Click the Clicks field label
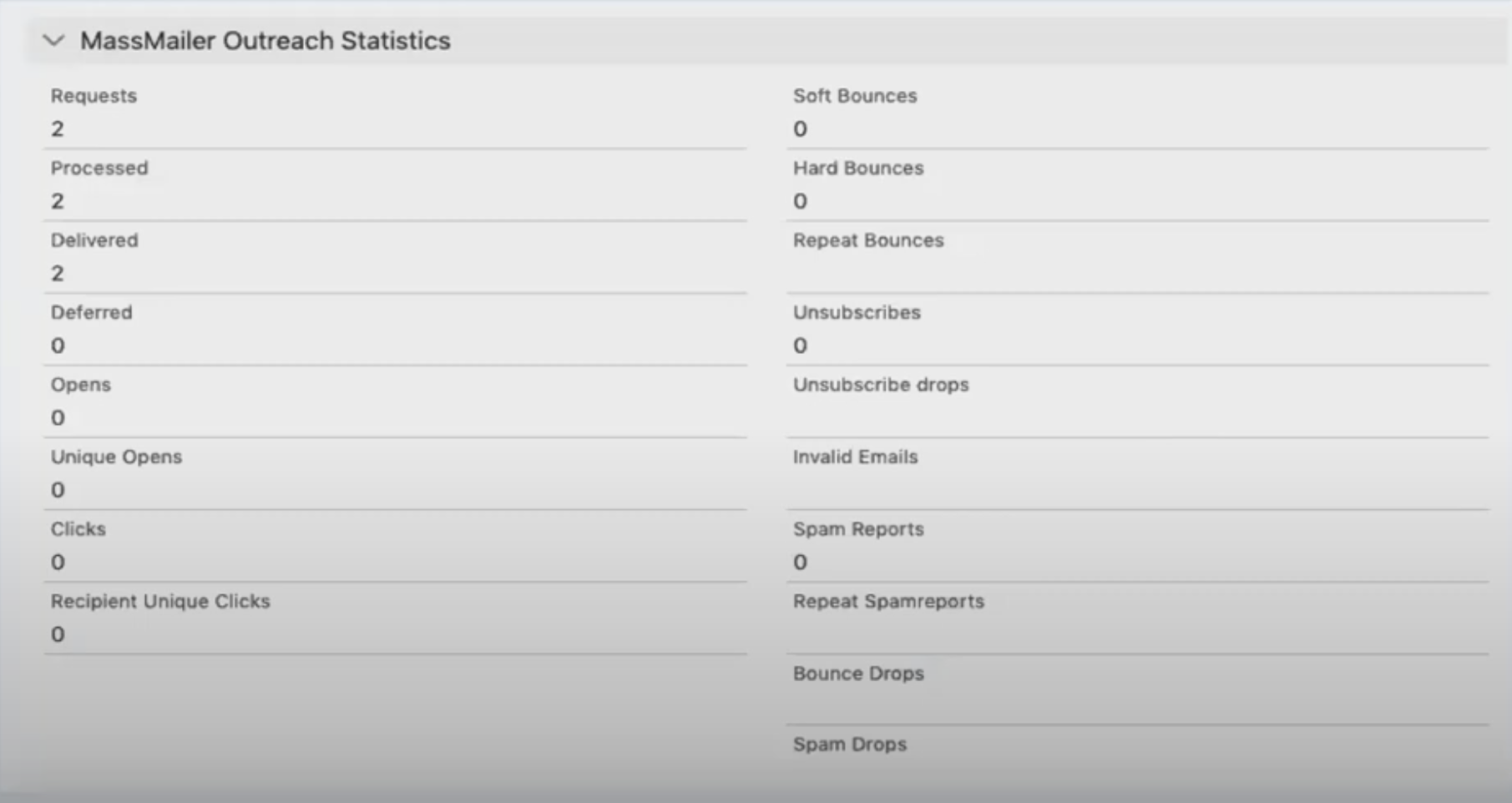Screen dimensions: 1512x803 78,529
